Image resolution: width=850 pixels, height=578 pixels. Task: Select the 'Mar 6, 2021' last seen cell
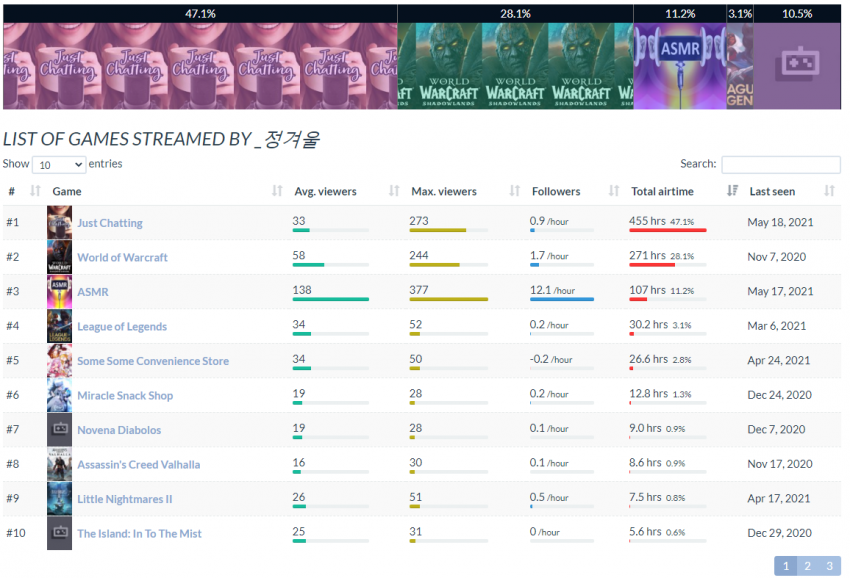click(776, 326)
